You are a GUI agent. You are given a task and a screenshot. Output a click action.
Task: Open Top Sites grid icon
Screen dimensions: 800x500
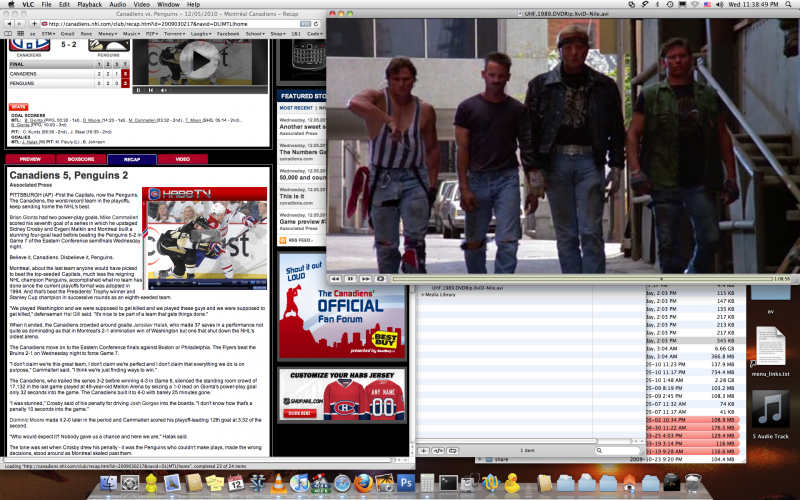[20, 34]
